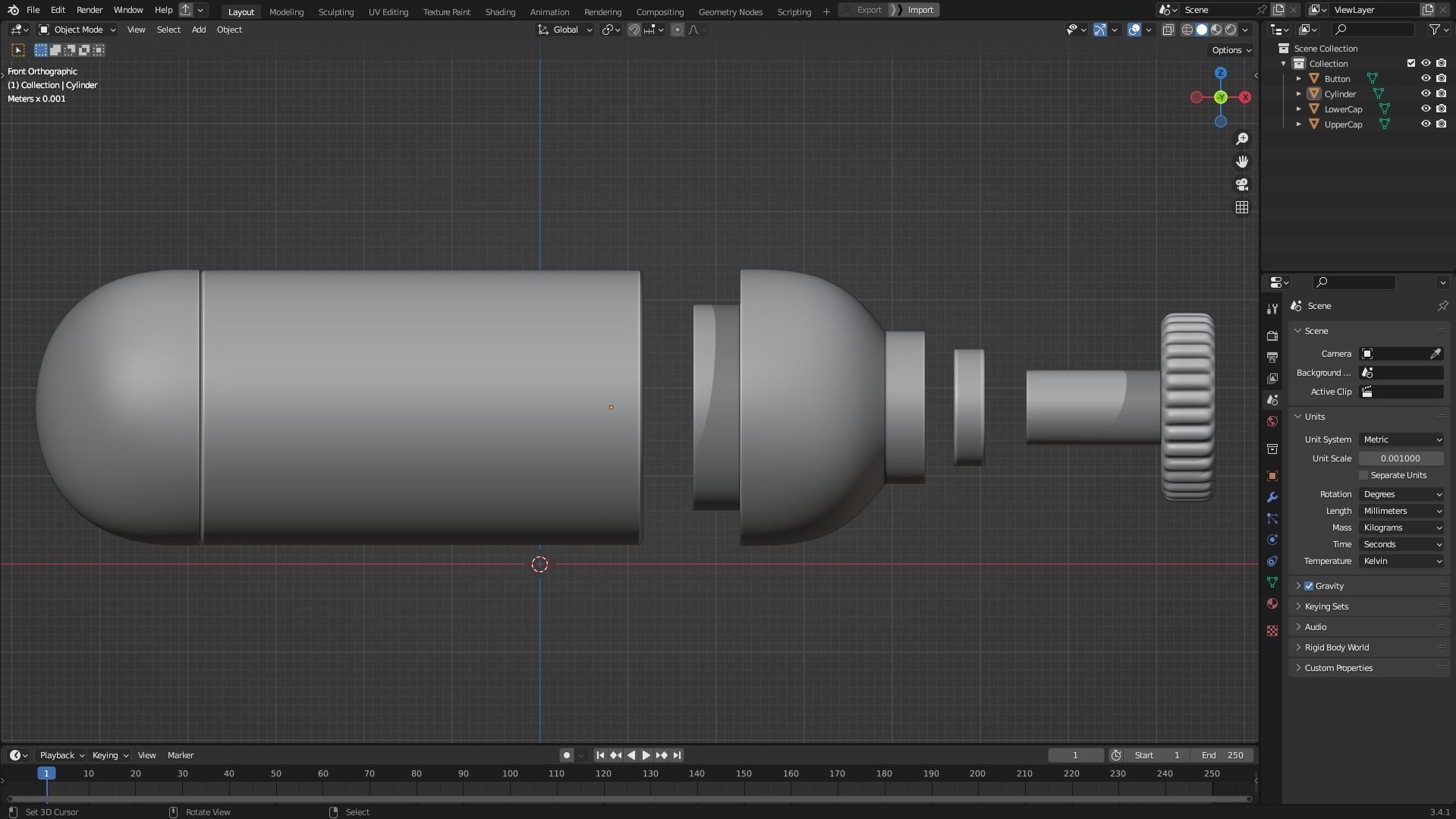Open the Particles properties tab

1272,518
